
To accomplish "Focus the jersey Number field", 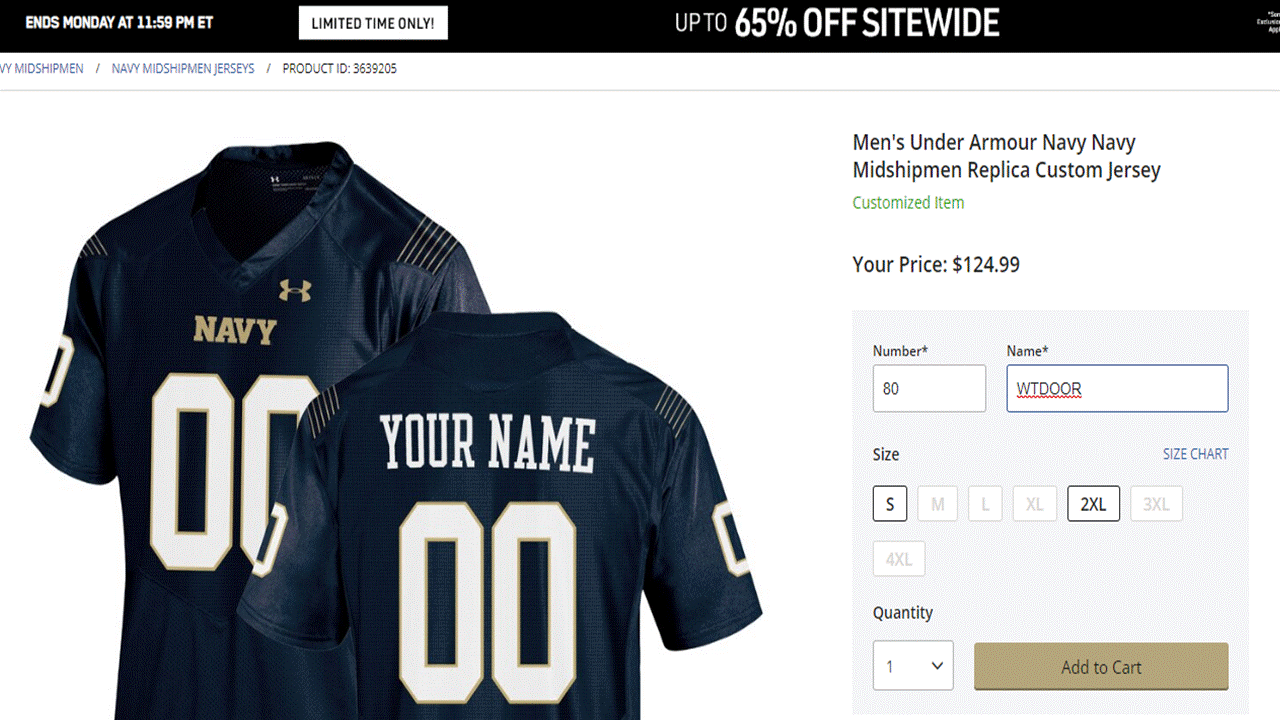I will 929,388.
